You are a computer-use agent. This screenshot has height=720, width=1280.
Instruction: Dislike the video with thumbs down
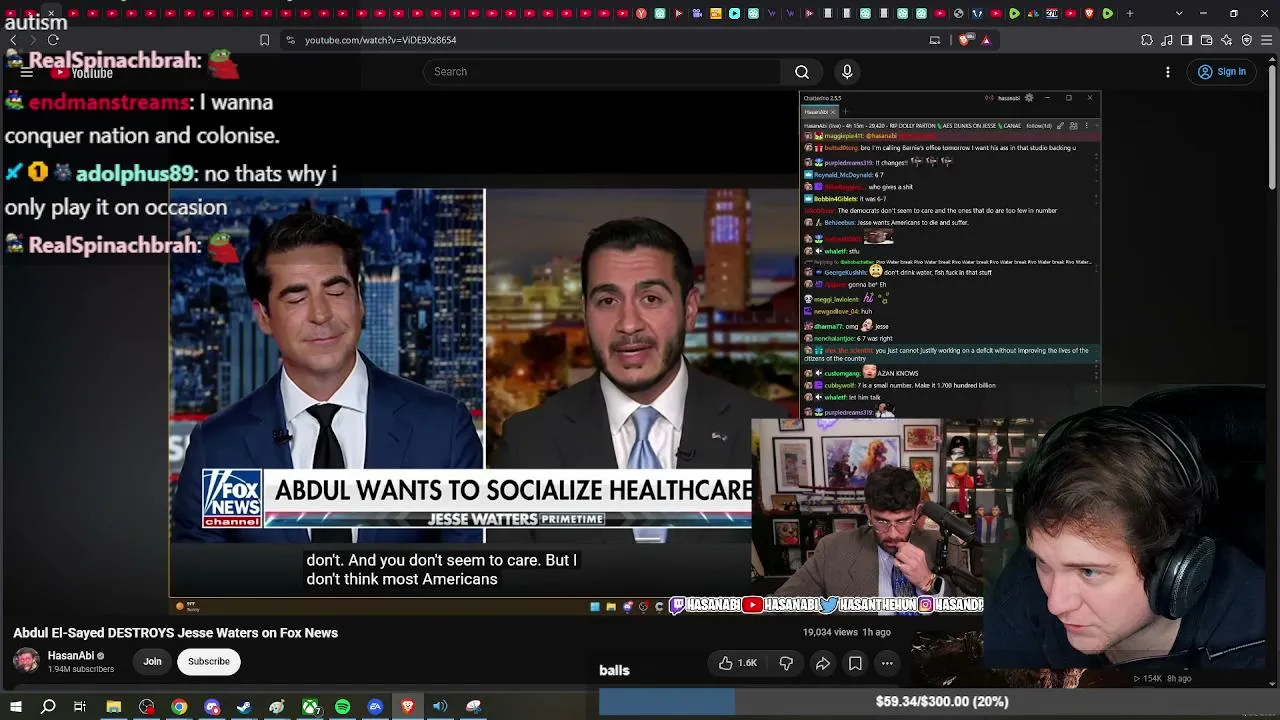point(786,663)
